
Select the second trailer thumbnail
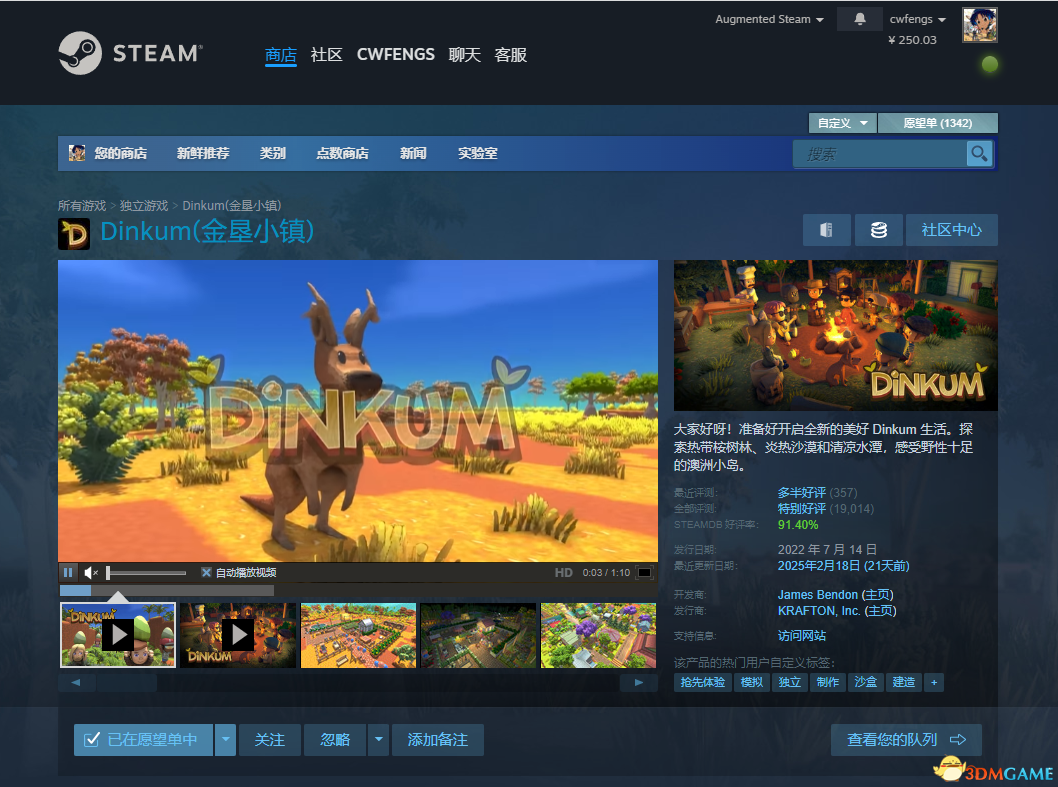click(x=238, y=635)
